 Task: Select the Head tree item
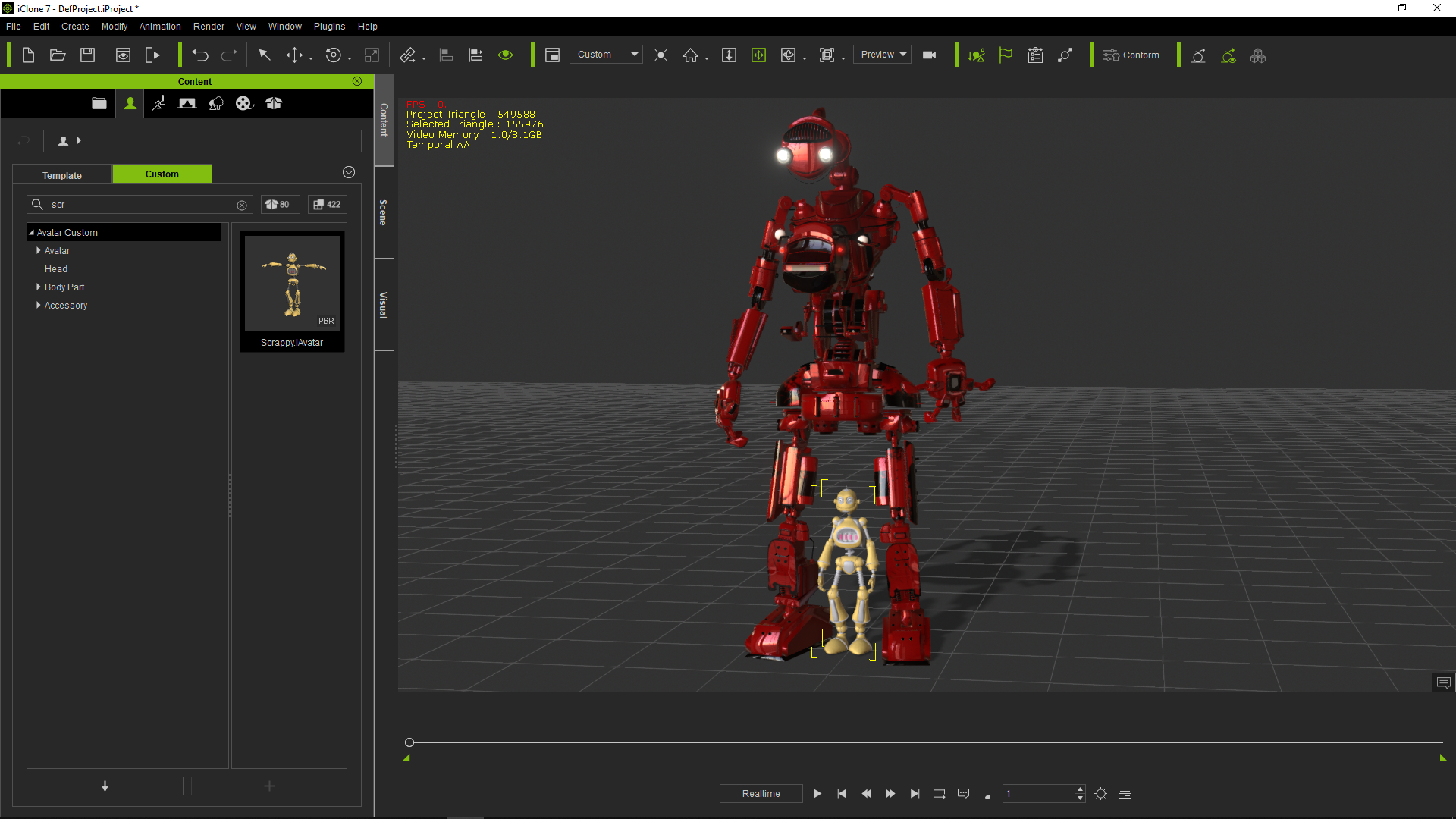coord(56,269)
